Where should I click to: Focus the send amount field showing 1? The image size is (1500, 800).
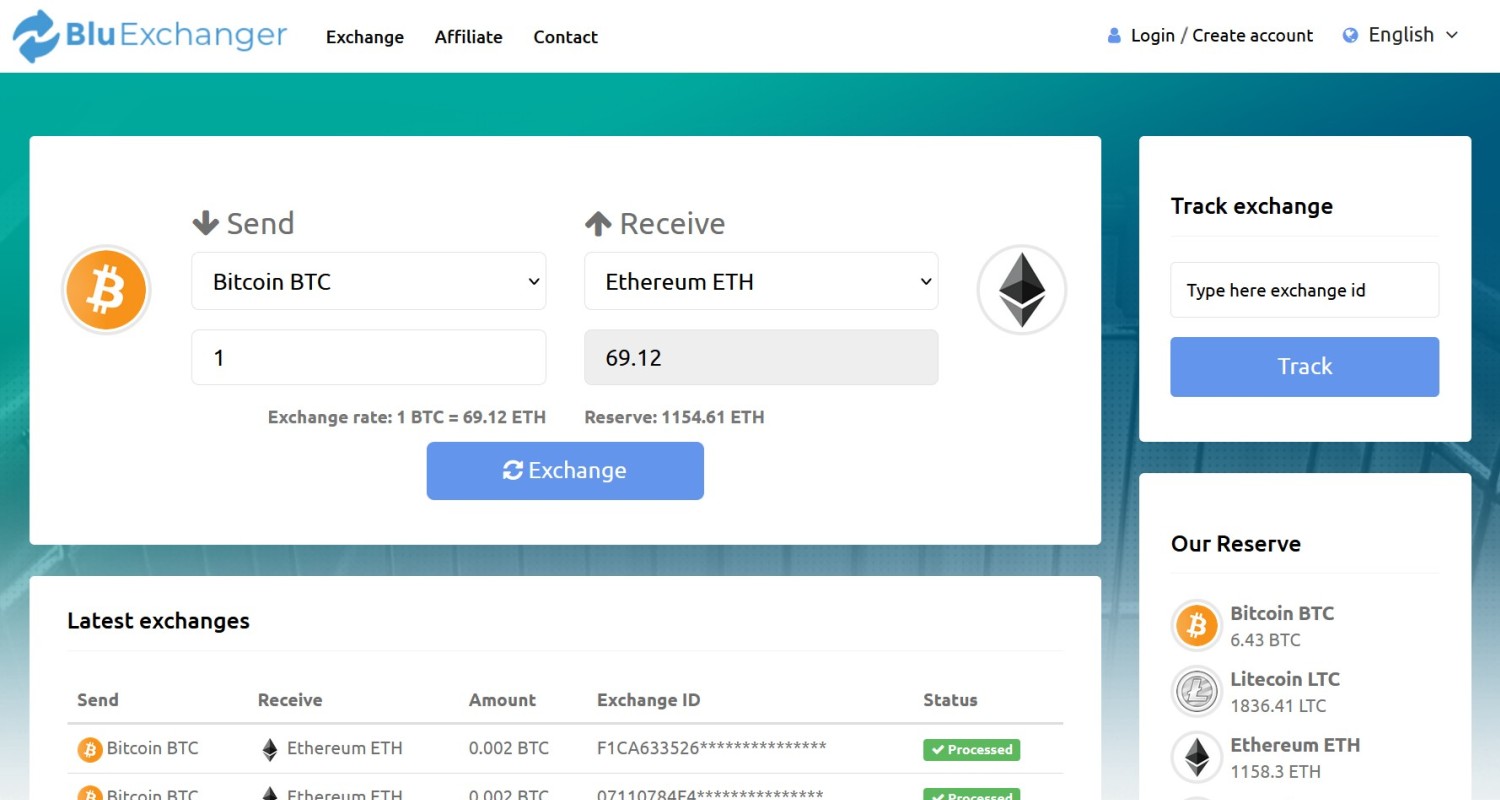(369, 357)
